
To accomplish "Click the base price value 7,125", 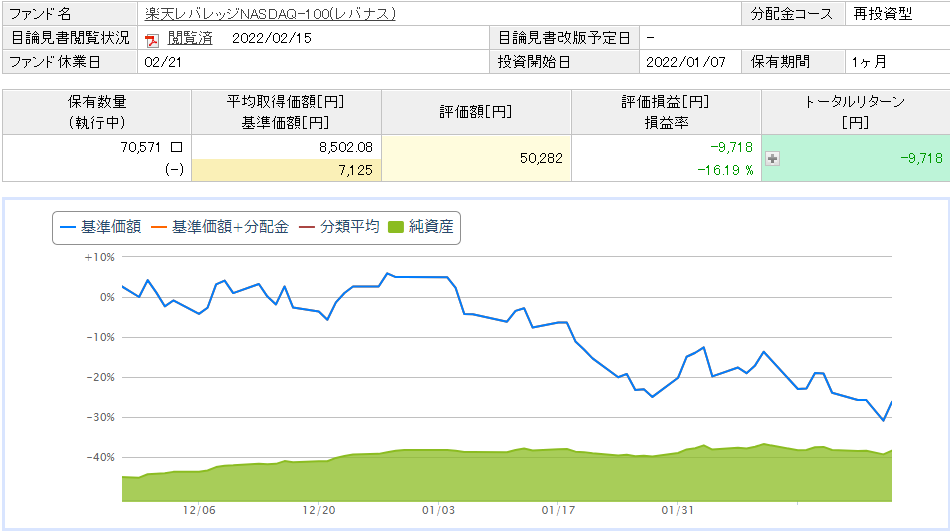I will pos(356,170).
